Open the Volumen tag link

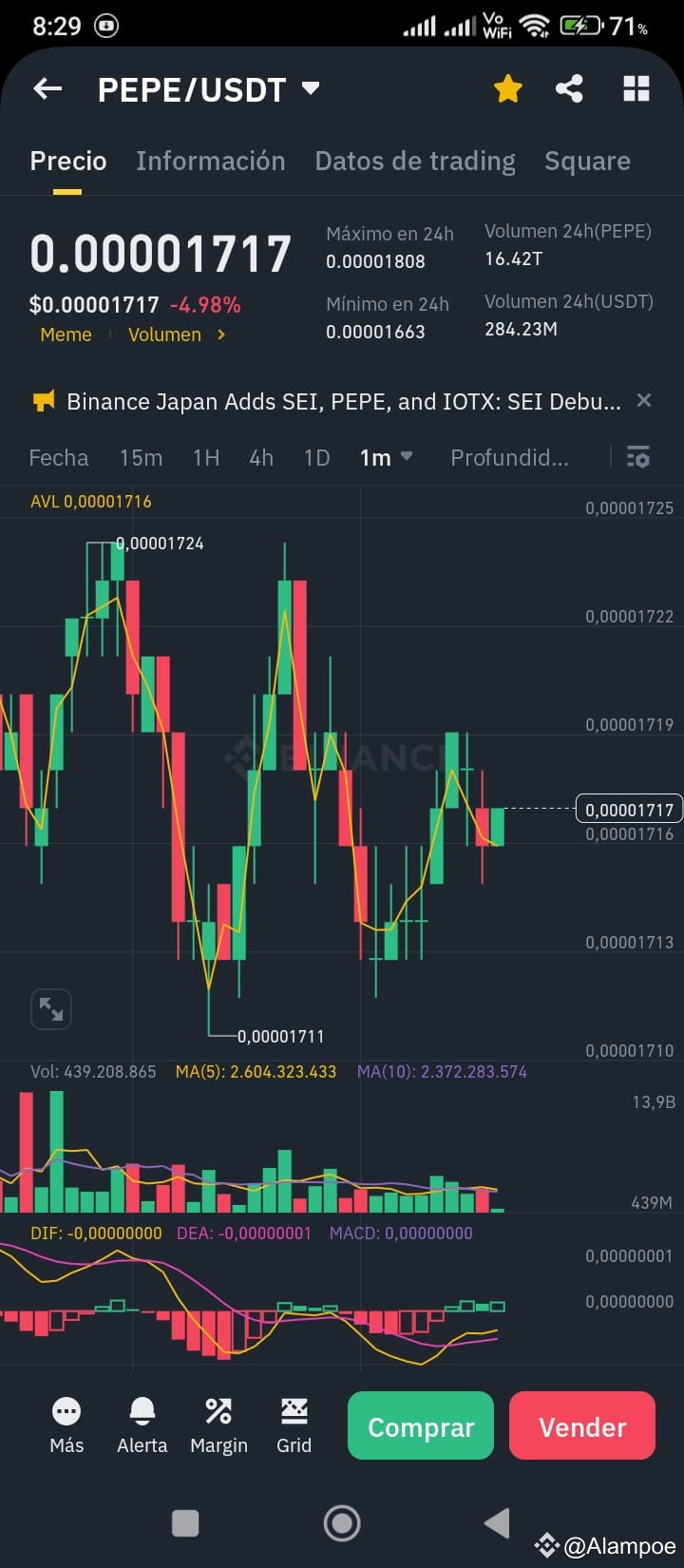pos(164,335)
